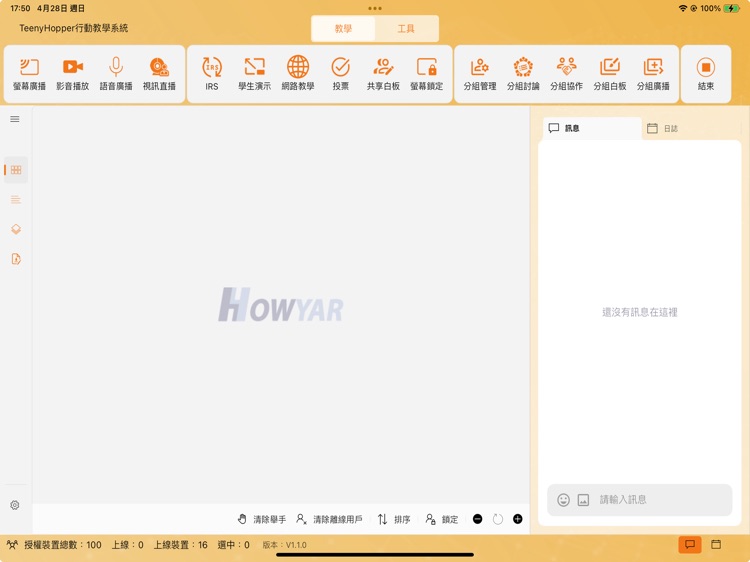Screen dimensions: 750x562
Task: Tap the battery indicator in status bar
Action: pyautogui.click(x=731, y=8)
